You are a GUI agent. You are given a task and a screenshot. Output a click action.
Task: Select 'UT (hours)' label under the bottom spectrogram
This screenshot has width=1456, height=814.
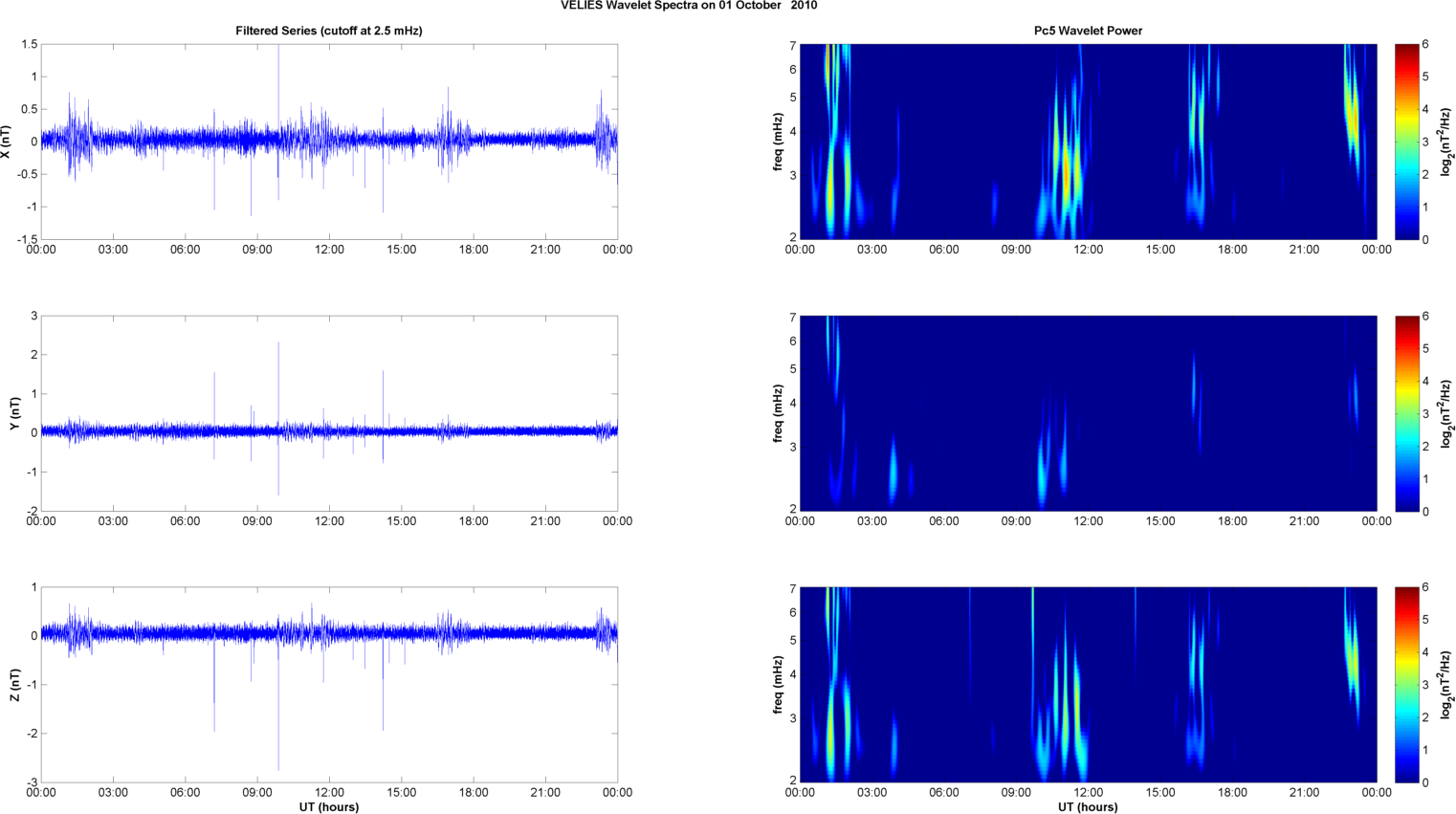tap(1088, 807)
